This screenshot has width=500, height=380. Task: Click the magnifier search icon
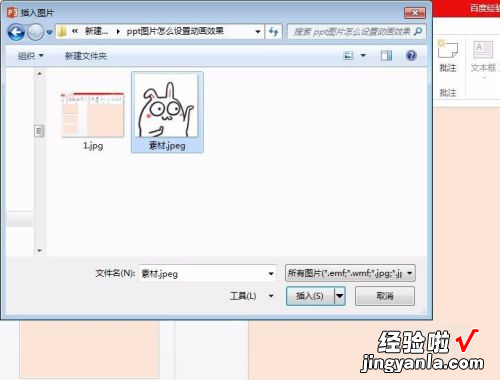[x=418, y=32]
